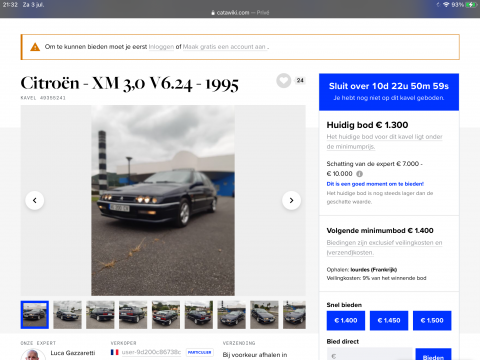This screenshot has width=480, height=360.
Task: Tap the heart favorite icon
Action: [x=284, y=80]
